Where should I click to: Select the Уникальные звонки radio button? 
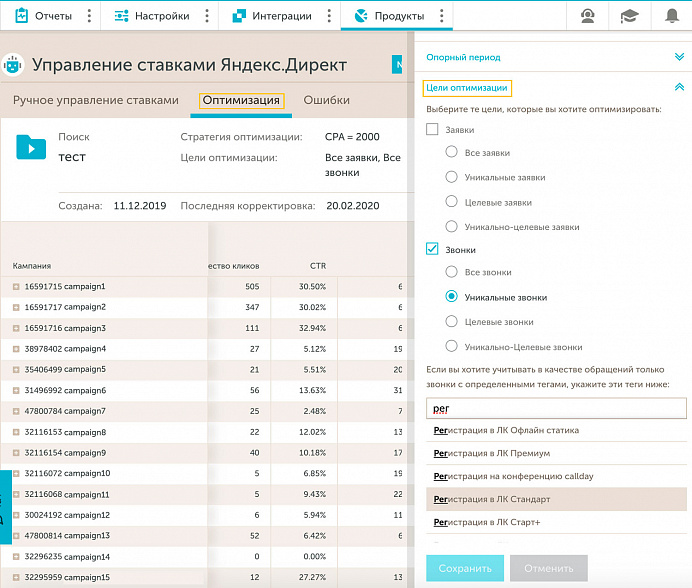tap(451, 296)
